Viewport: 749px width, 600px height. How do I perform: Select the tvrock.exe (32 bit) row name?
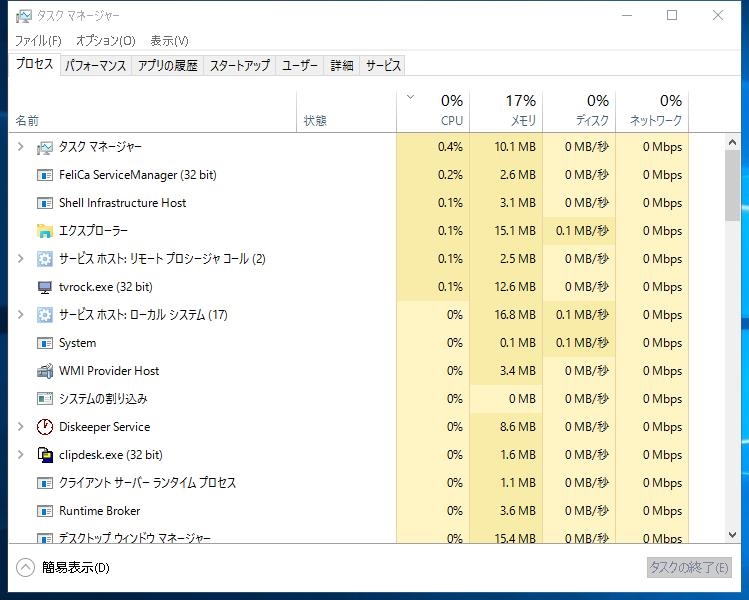[x=106, y=287]
